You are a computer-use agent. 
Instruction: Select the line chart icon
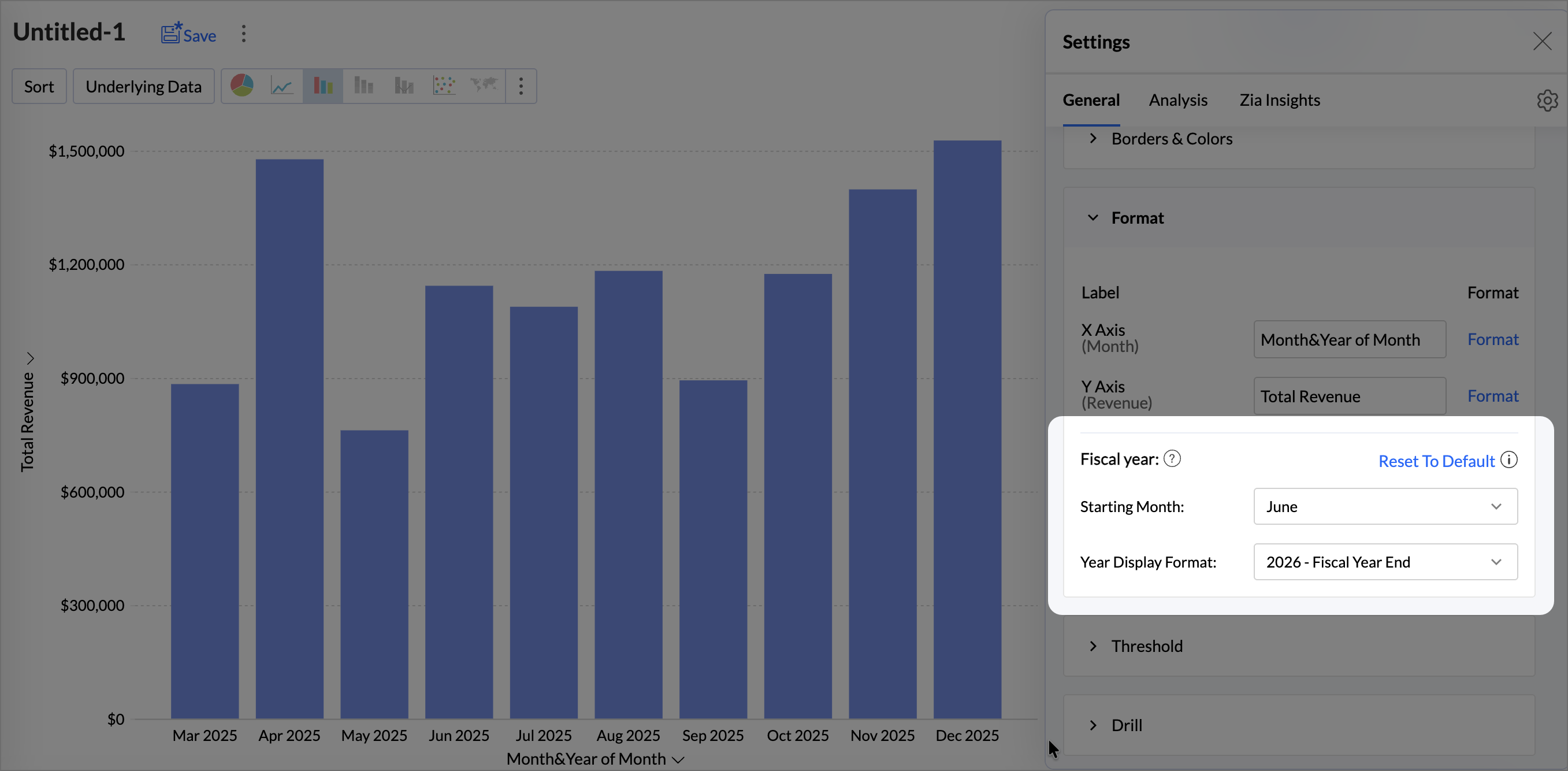coord(282,86)
